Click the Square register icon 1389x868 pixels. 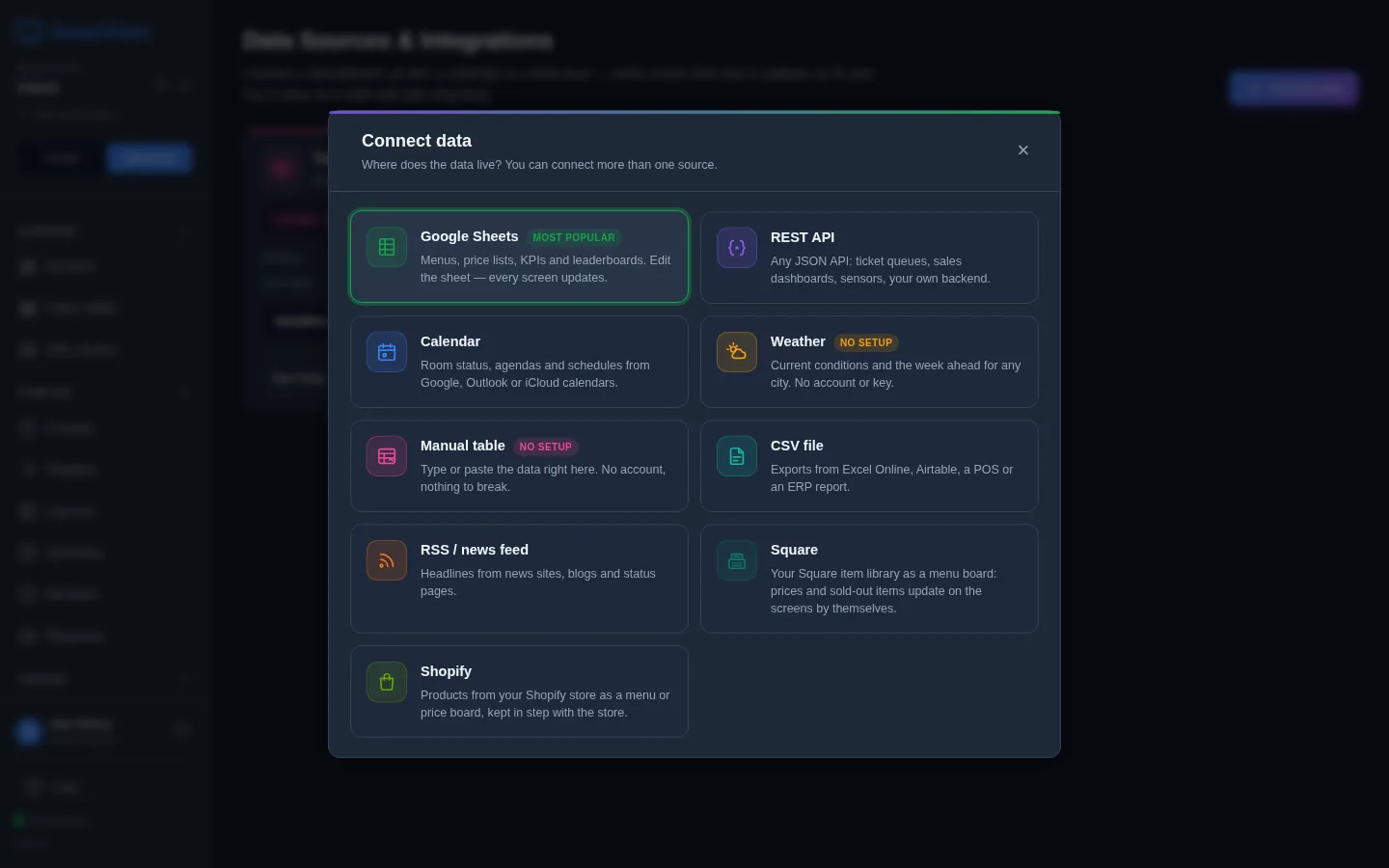point(737,560)
